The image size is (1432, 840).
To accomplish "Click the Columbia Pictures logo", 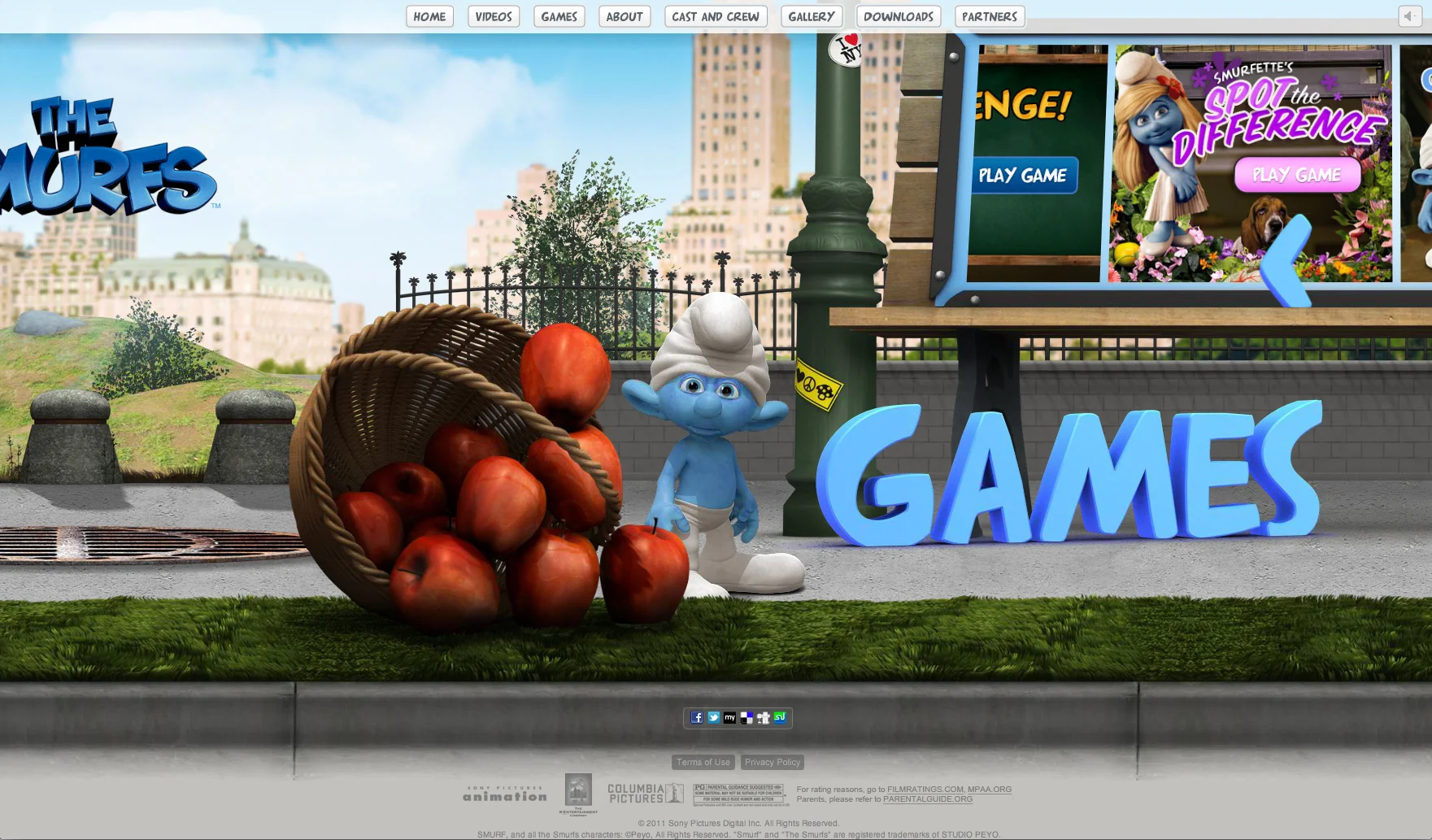I will (646, 794).
